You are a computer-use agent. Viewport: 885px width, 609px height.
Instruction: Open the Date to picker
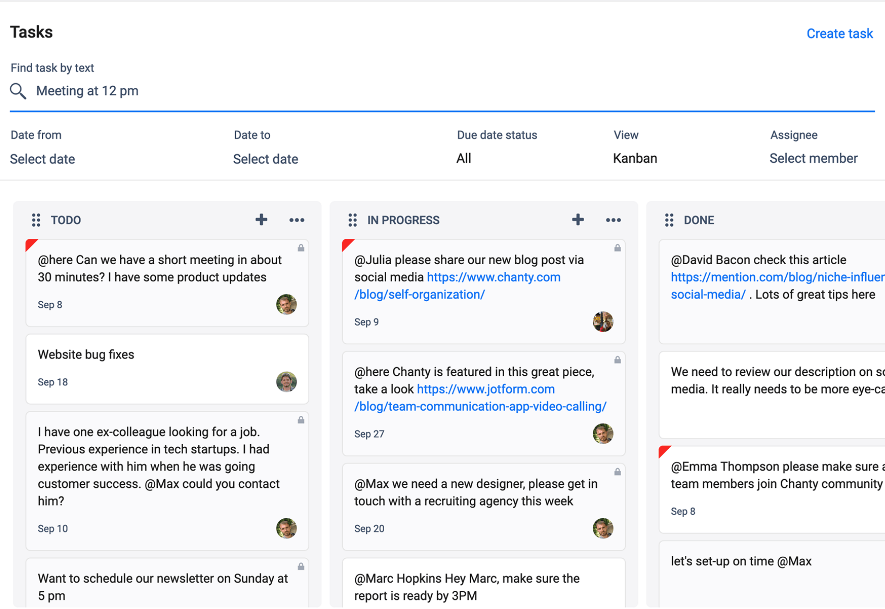click(x=266, y=159)
